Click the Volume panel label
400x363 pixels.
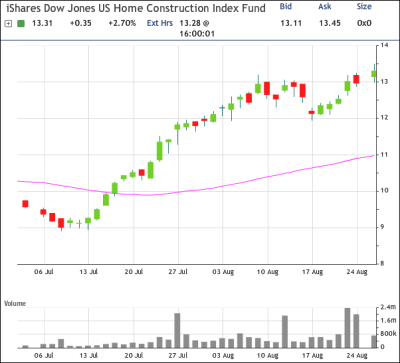click(15, 304)
